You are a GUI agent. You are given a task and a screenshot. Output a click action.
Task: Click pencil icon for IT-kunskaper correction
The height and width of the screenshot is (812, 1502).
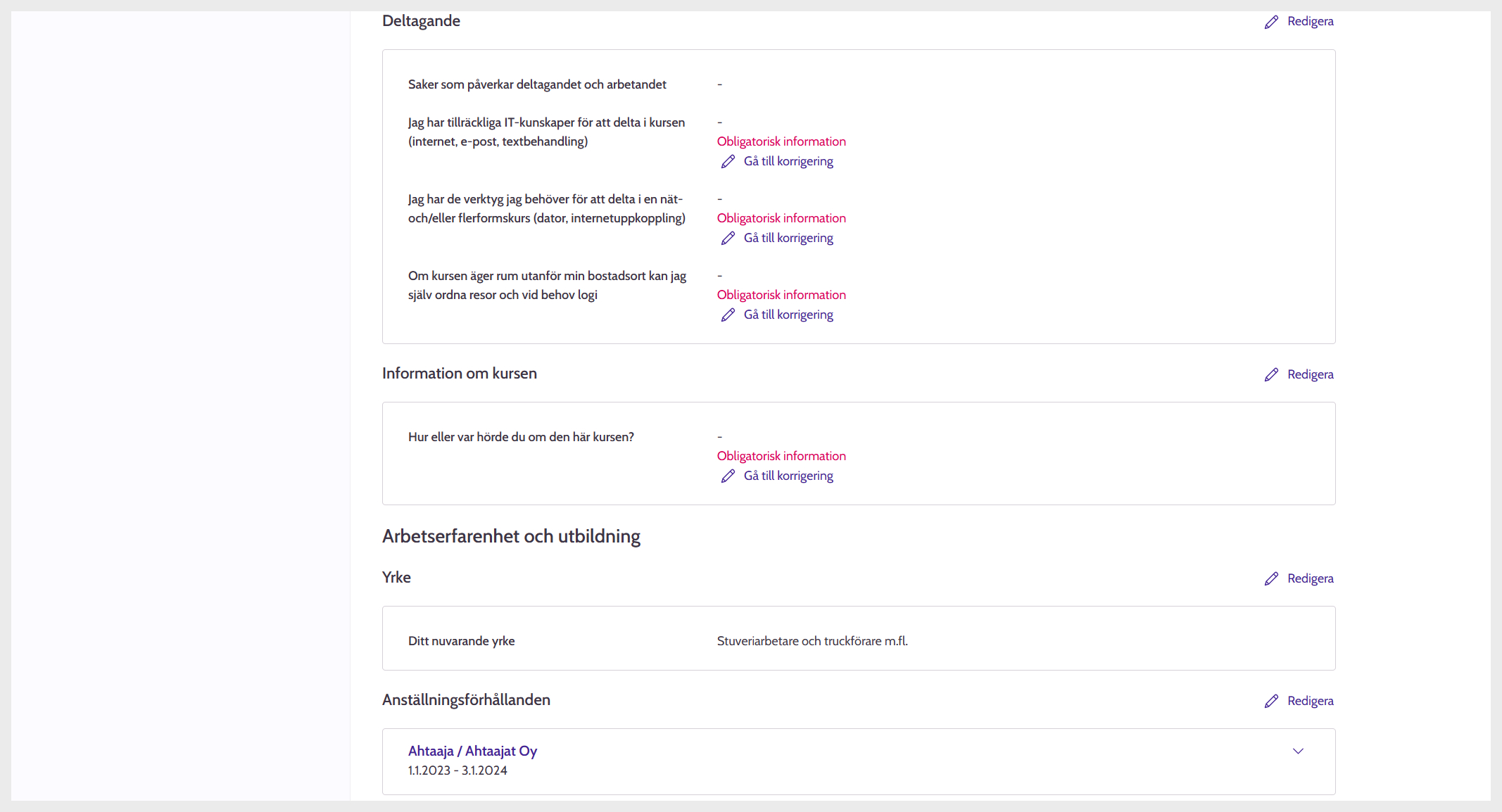728,162
